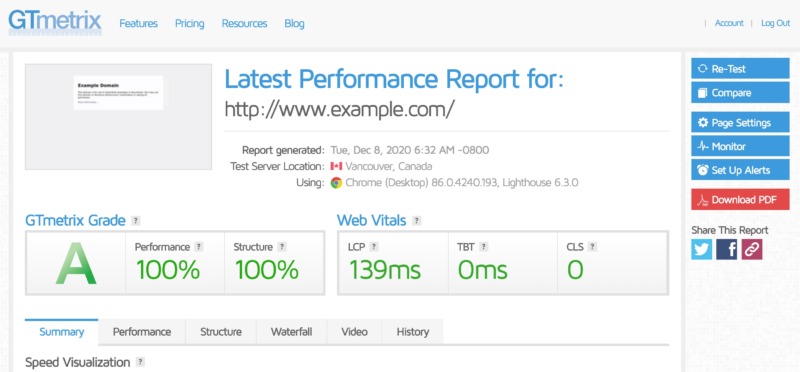Switch to the Video tab

click(354, 332)
